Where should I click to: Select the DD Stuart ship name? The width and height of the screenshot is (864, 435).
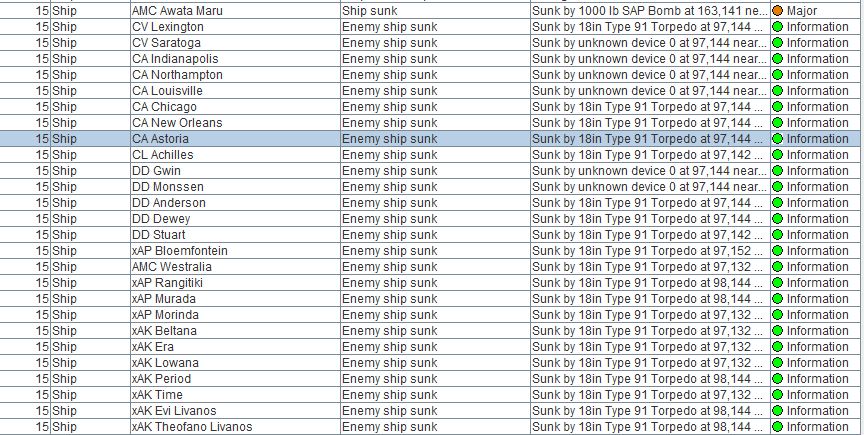click(x=159, y=234)
